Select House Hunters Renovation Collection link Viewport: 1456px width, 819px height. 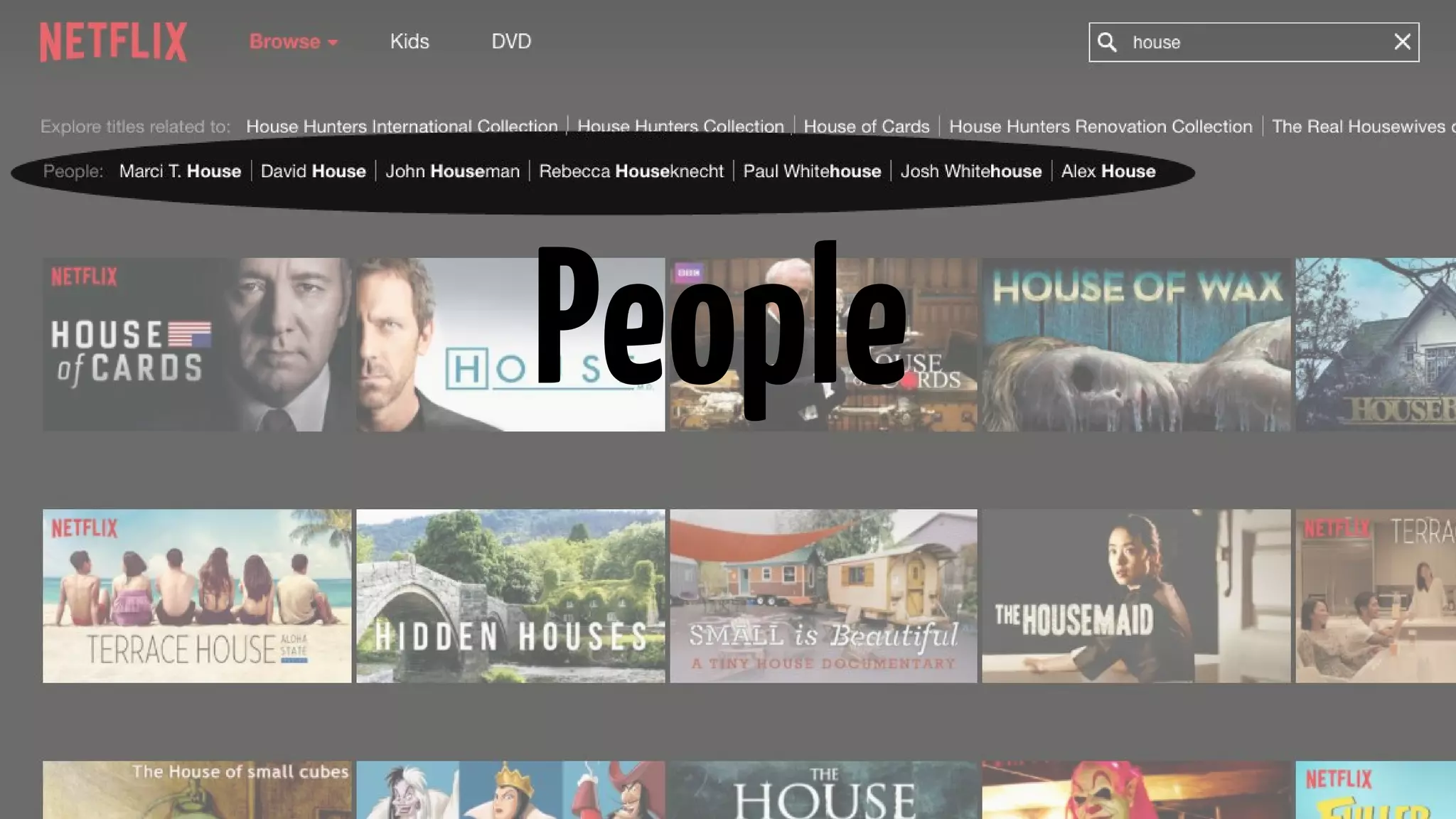click(x=1100, y=127)
